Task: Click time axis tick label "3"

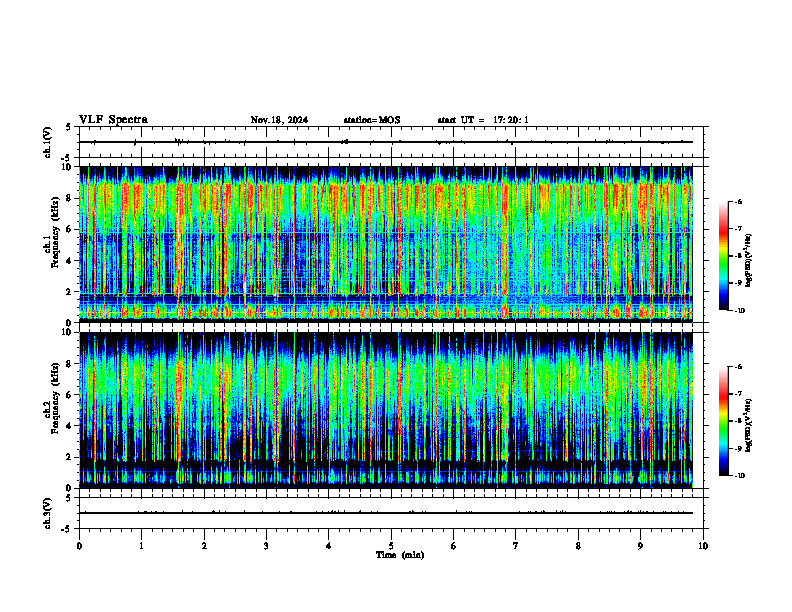Action: (x=266, y=546)
